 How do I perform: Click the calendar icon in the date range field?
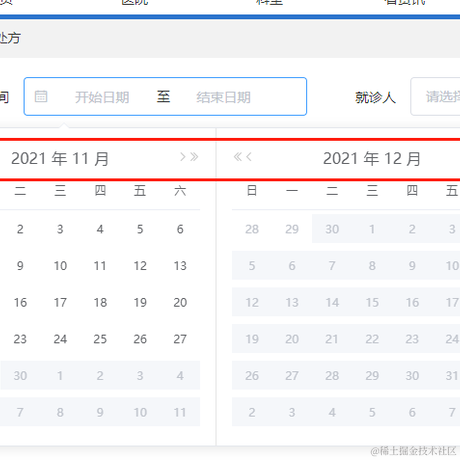(41, 96)
